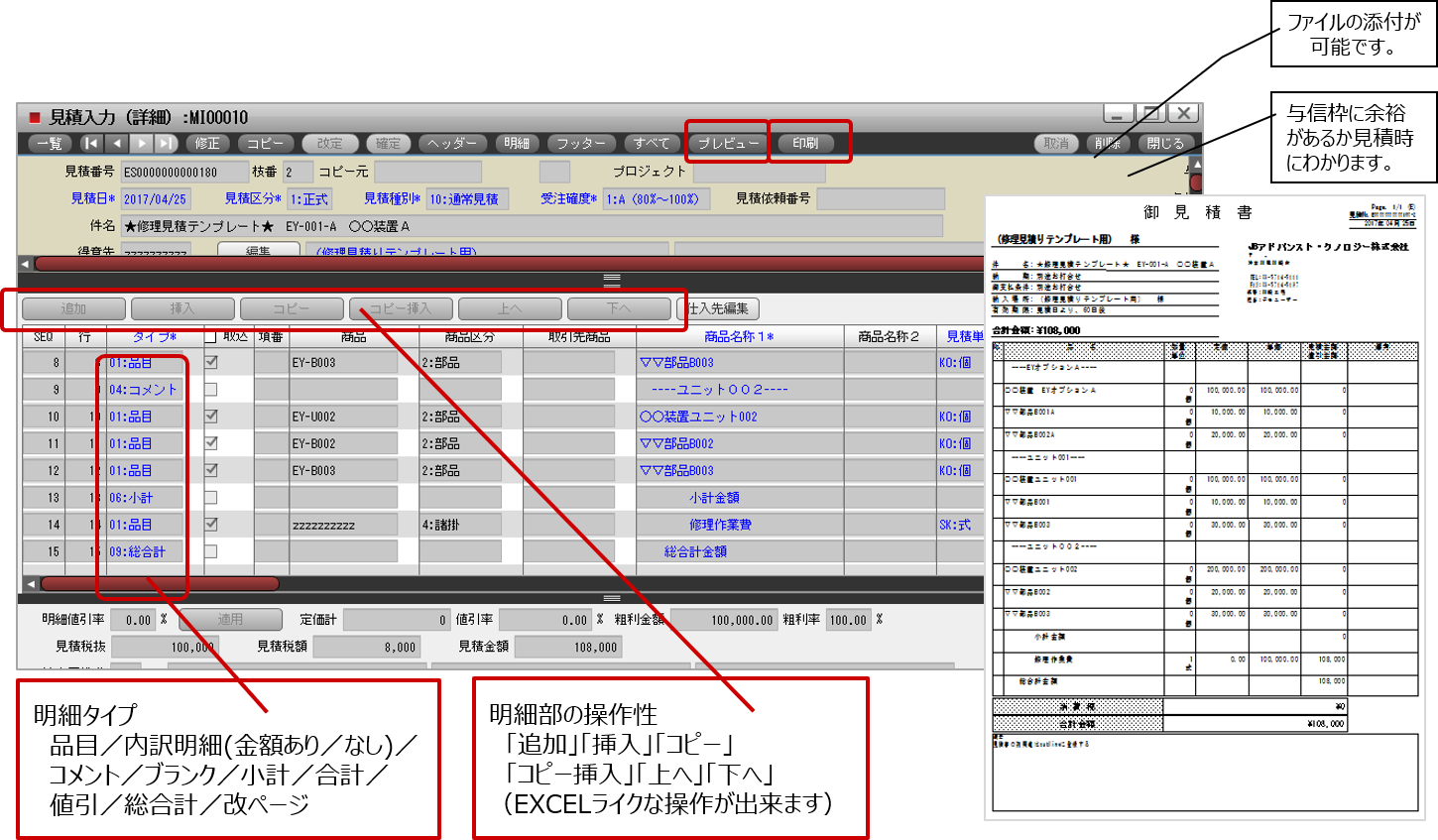Click the 枝番 field showing 2
Image resolution: width=1438 pixels, height=840 pixels.
(x=298, y=173)
